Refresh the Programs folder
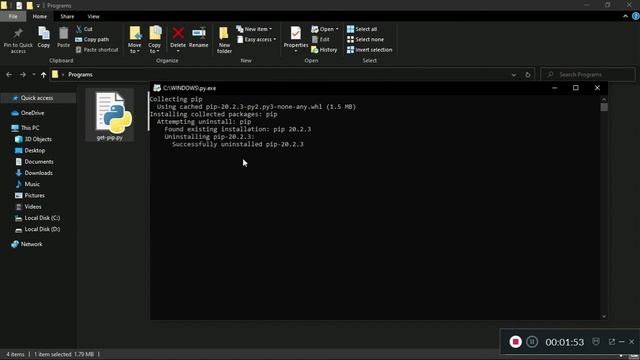The height and width of the screenshot is (360, 640). coord(528,75)
